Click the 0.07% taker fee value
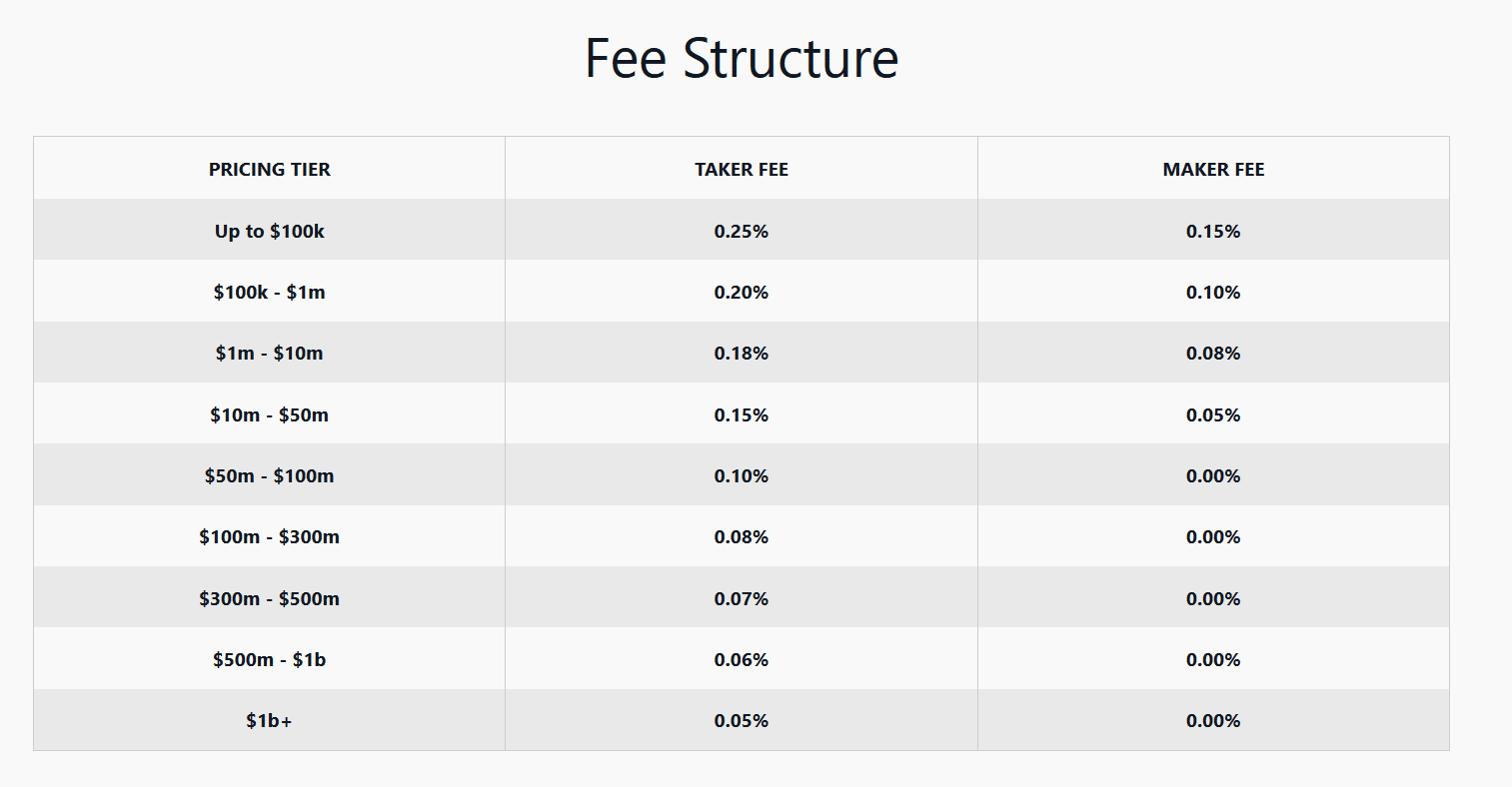 tap(742, 598)
